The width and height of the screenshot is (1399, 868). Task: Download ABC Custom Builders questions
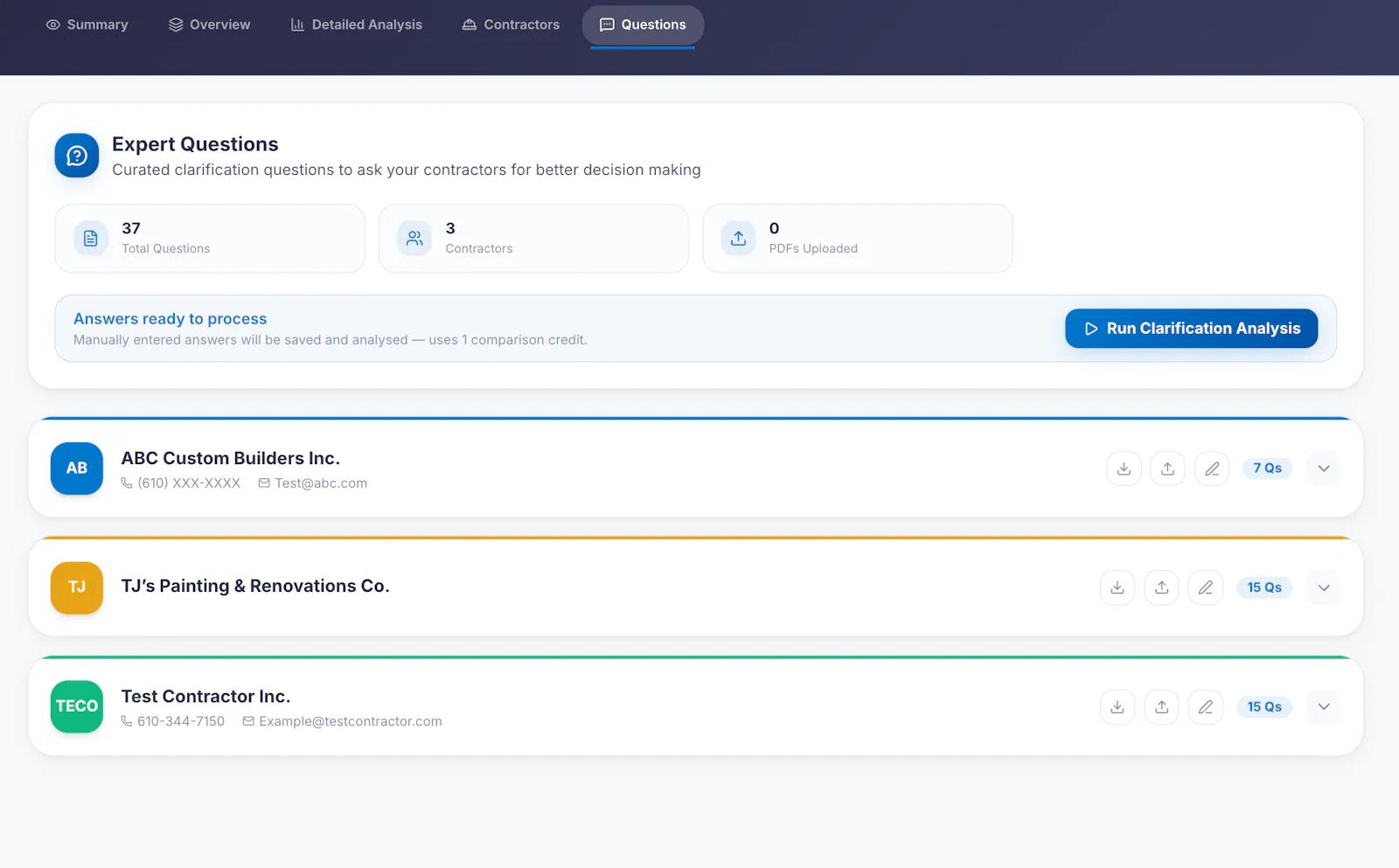coord(1124,469)
